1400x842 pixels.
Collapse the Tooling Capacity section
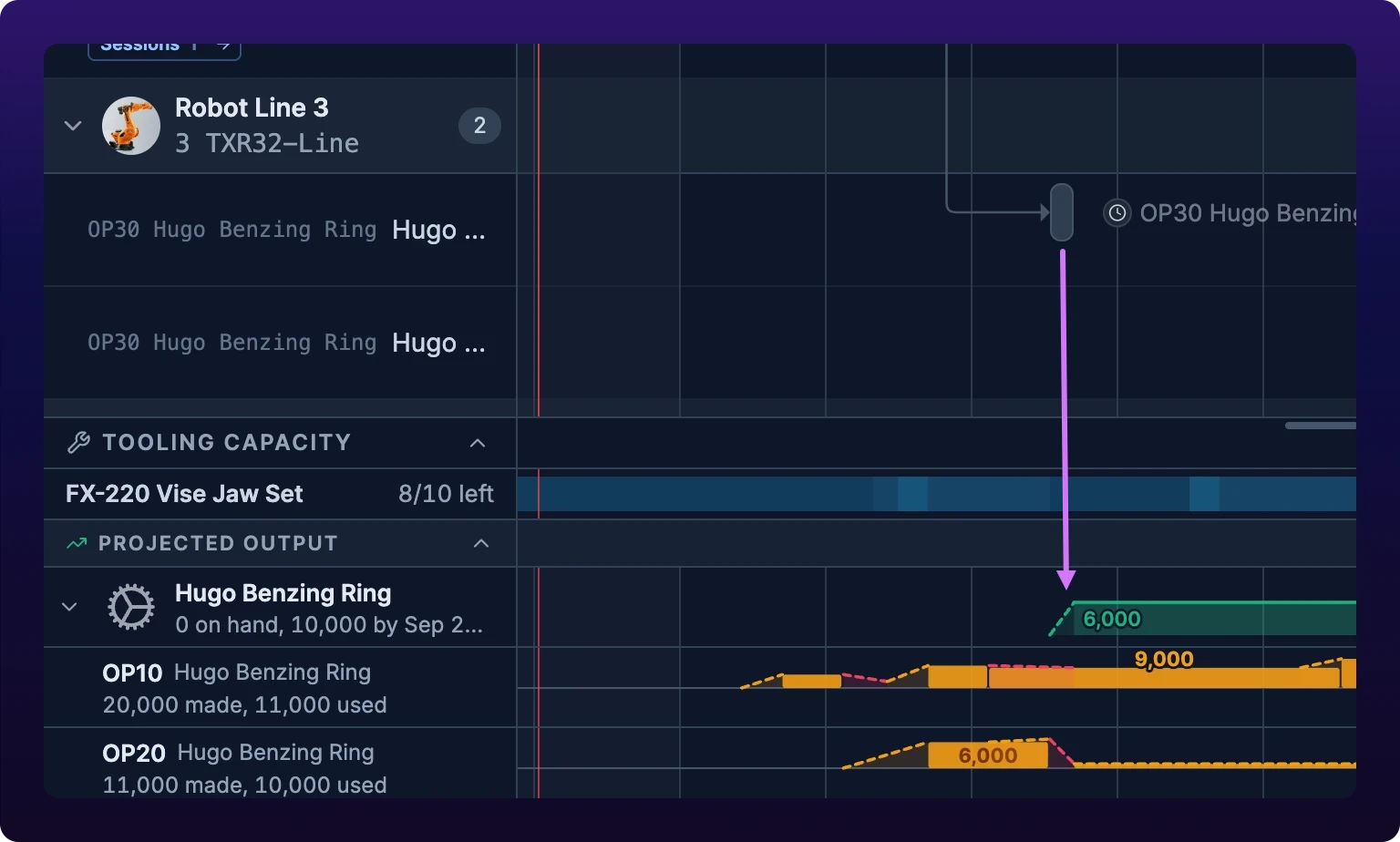pos(478,443)
